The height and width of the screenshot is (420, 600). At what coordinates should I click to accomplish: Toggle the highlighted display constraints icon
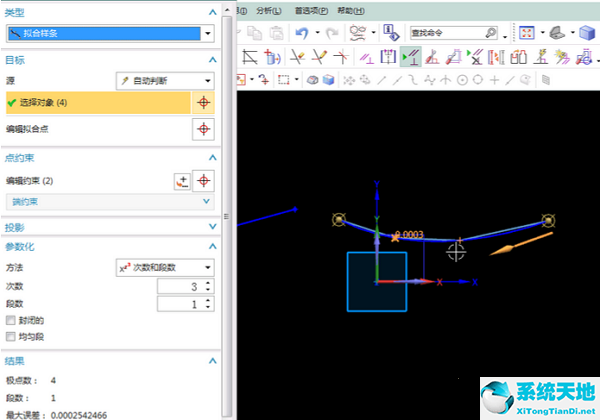411,57
